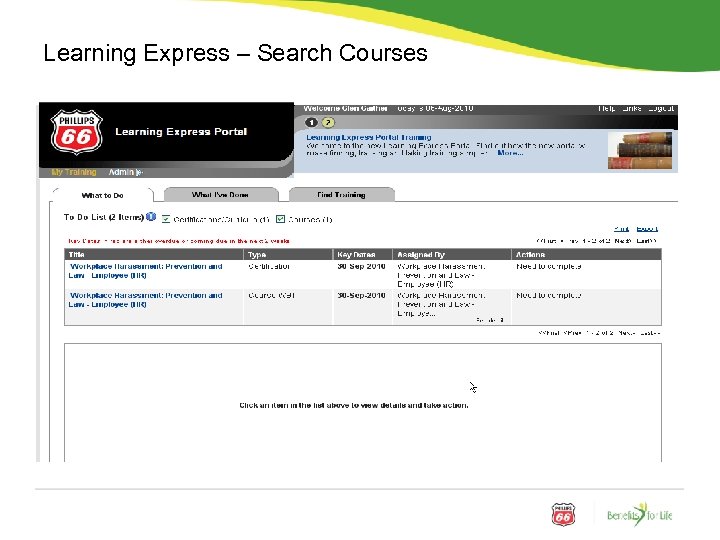Open the Admin menu
The width and height of the screenshot is (720, 540).
click(125, 172)
